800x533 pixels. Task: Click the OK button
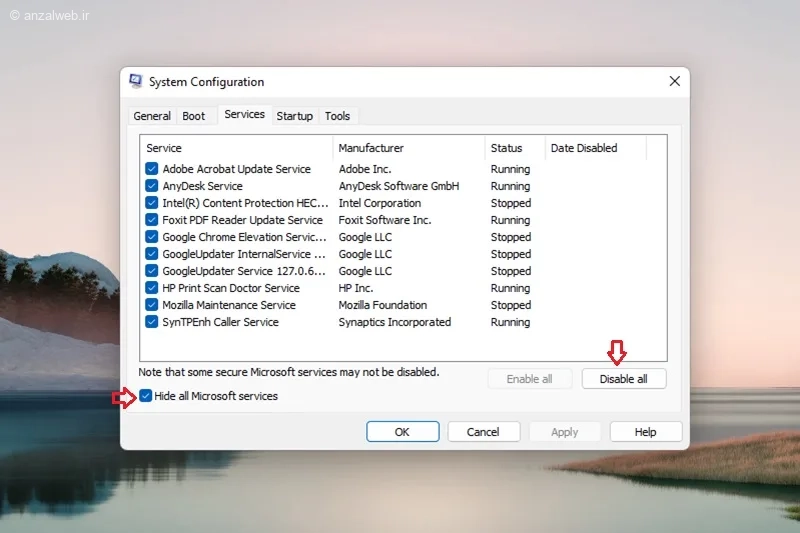(402, 432)
